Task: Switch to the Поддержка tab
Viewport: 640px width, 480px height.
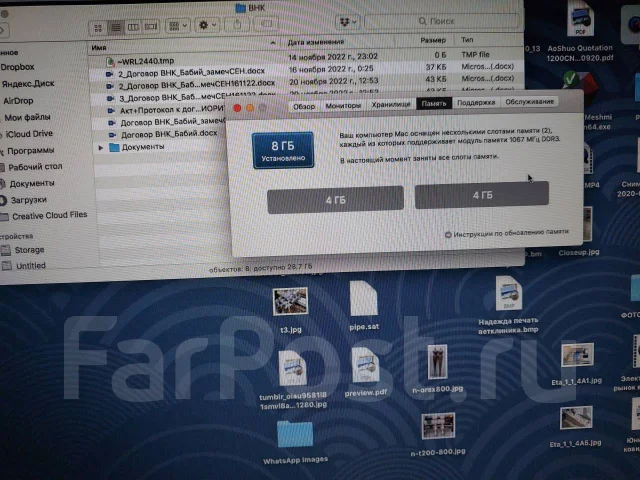Action: pos(476,102)
